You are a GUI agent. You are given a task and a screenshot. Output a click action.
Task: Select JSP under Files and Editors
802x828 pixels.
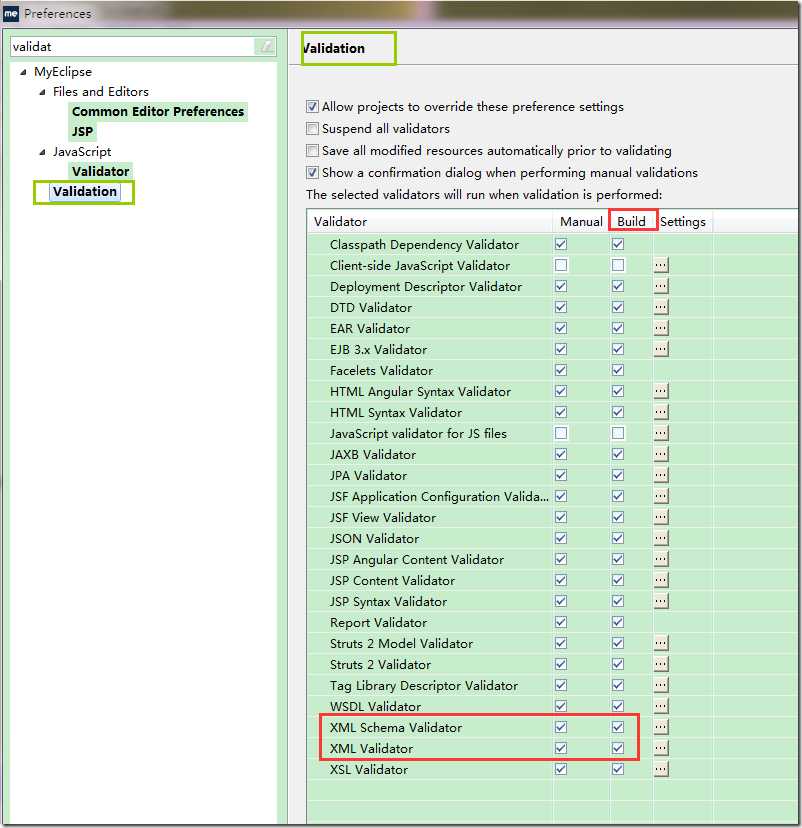pyautogui.click(x=82, y=131)
